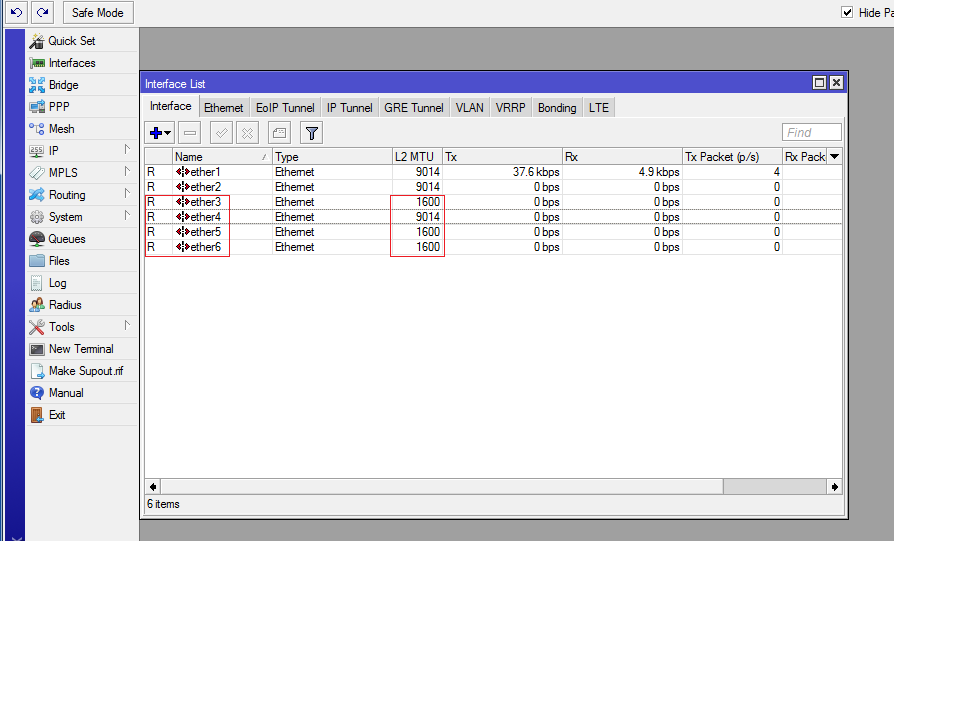This screenshot has height=720, width=960.
Task: Switch to the VRRP tab
Action: coord(511,108)
